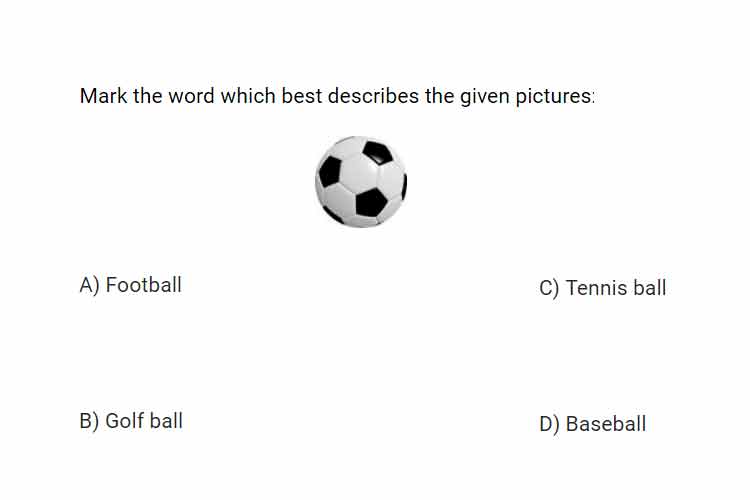This screenshot has height=500, width=750.
Task: Click the question prompt sentence
Action: coord(337,96)
